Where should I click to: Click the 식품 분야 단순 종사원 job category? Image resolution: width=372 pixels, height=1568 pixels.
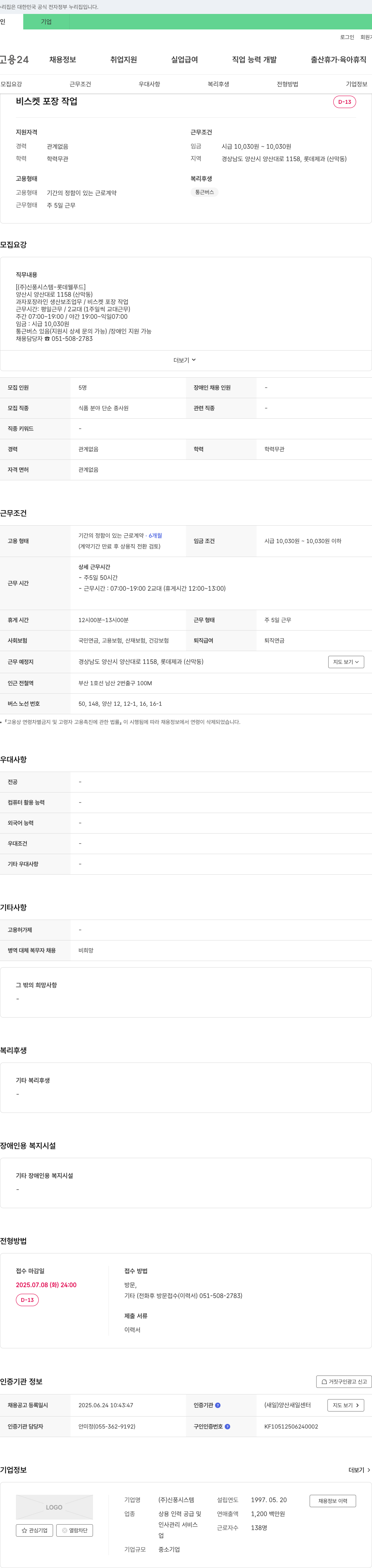point(103,408)
